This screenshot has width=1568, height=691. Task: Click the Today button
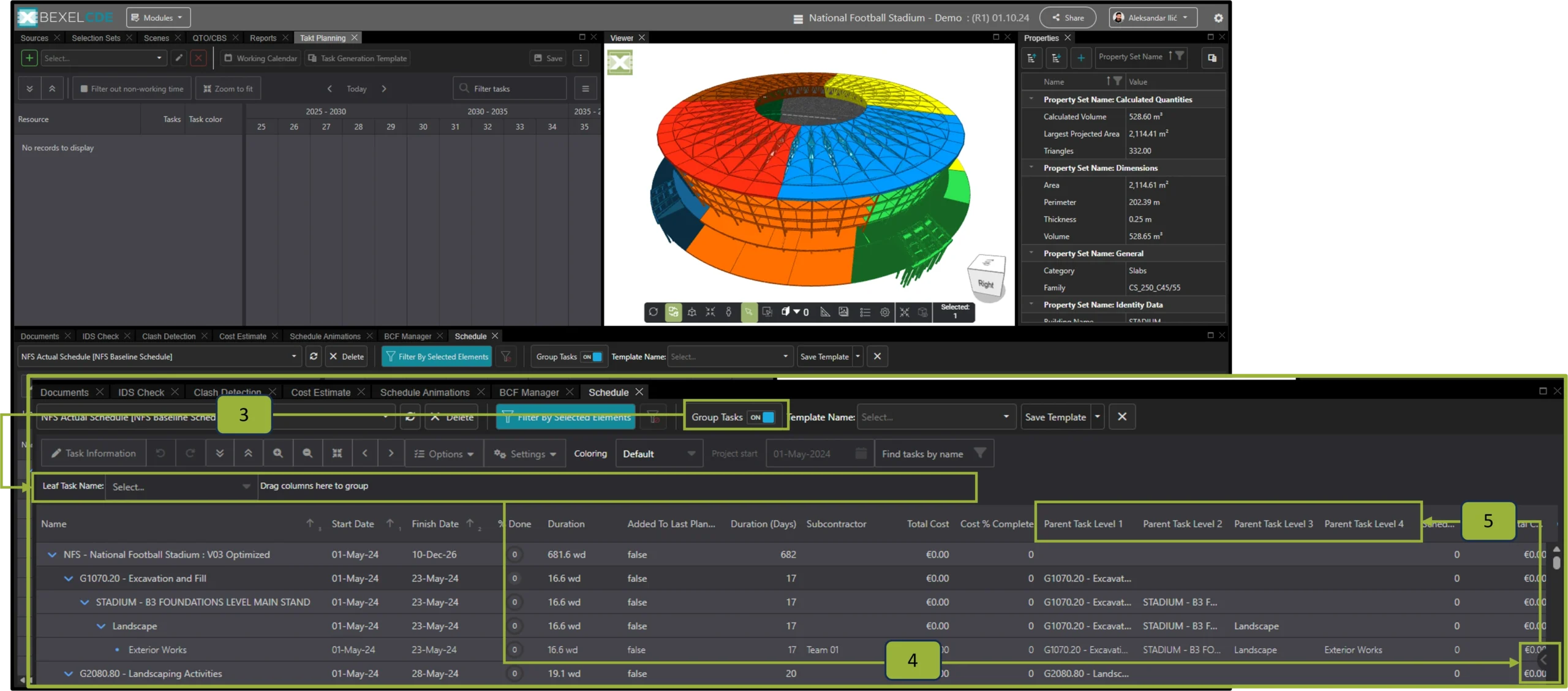coord(356,89)
